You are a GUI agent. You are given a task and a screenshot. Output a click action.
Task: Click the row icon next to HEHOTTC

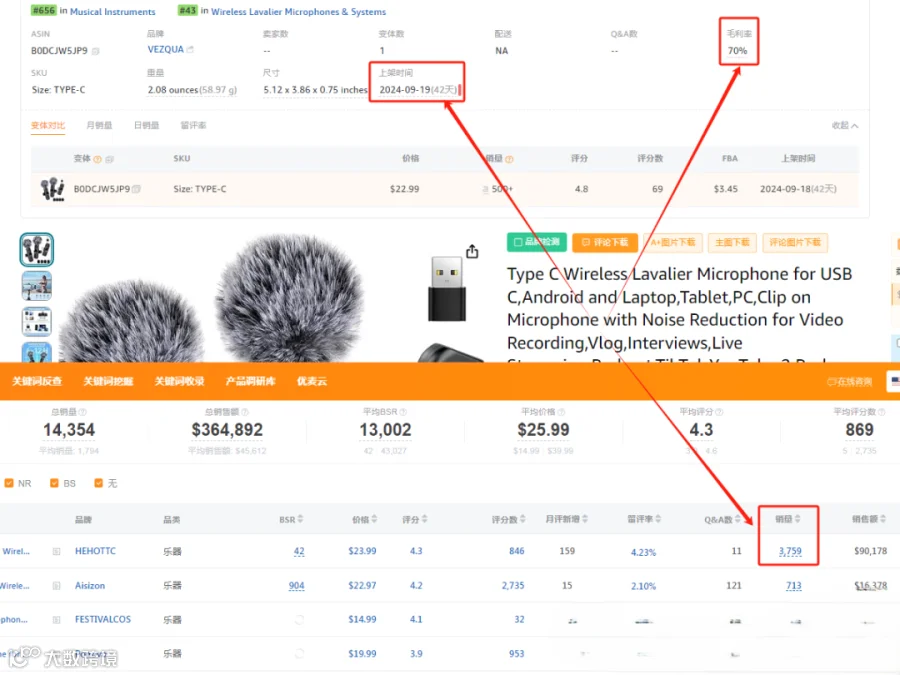[56, 552]
